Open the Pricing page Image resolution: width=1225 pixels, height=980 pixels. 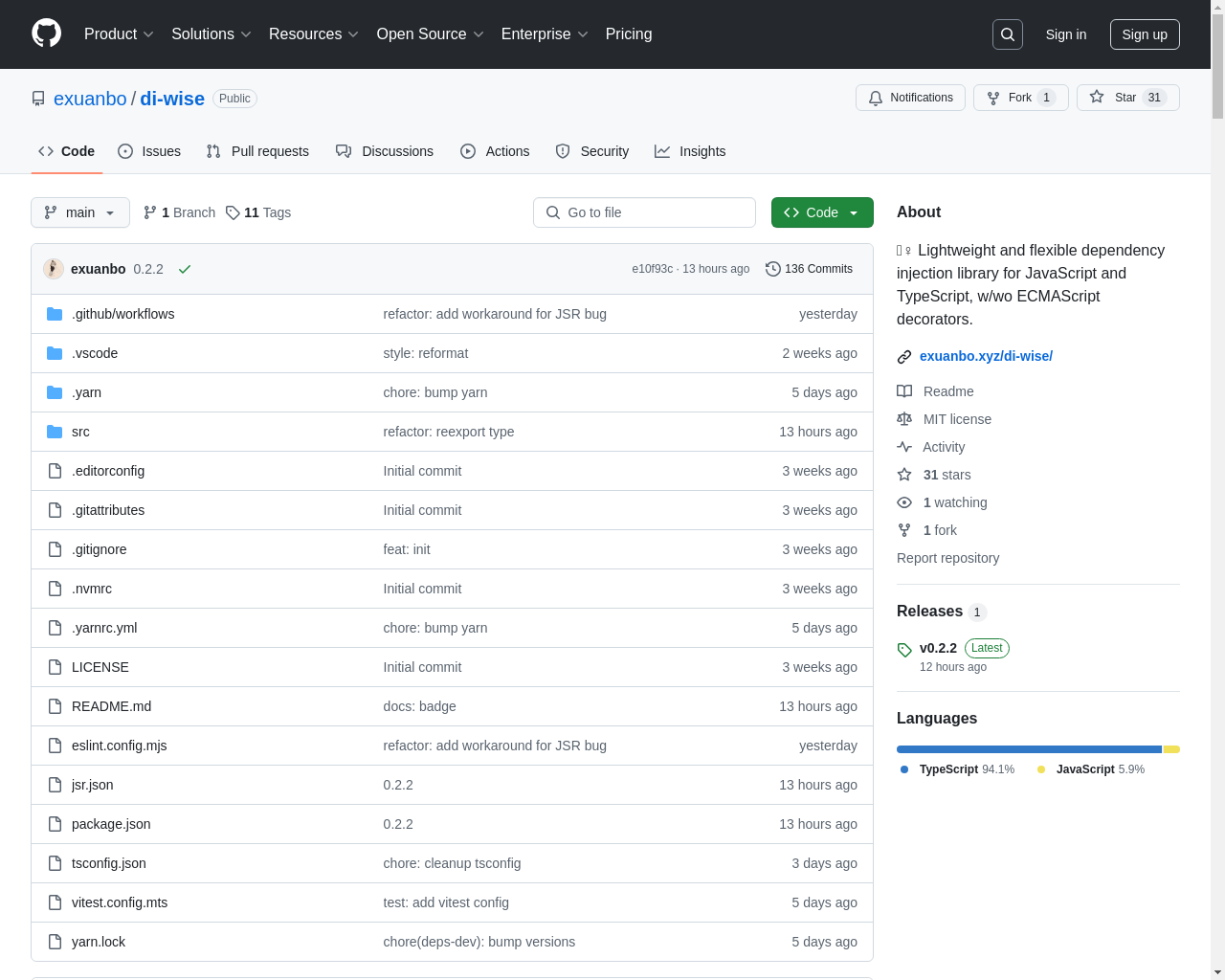click(629, 34)
